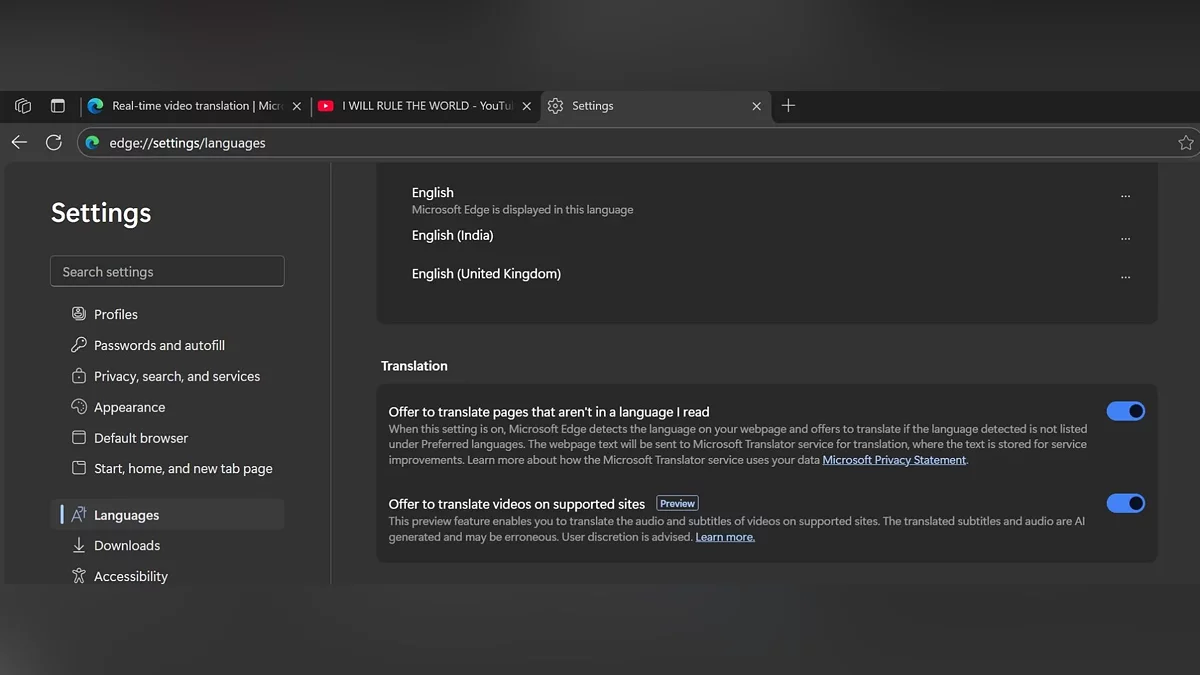This screenshot has width=1200, height=675.
Task: Open more options for English language
Action: pyautogui.click(x=1125, y=196)
